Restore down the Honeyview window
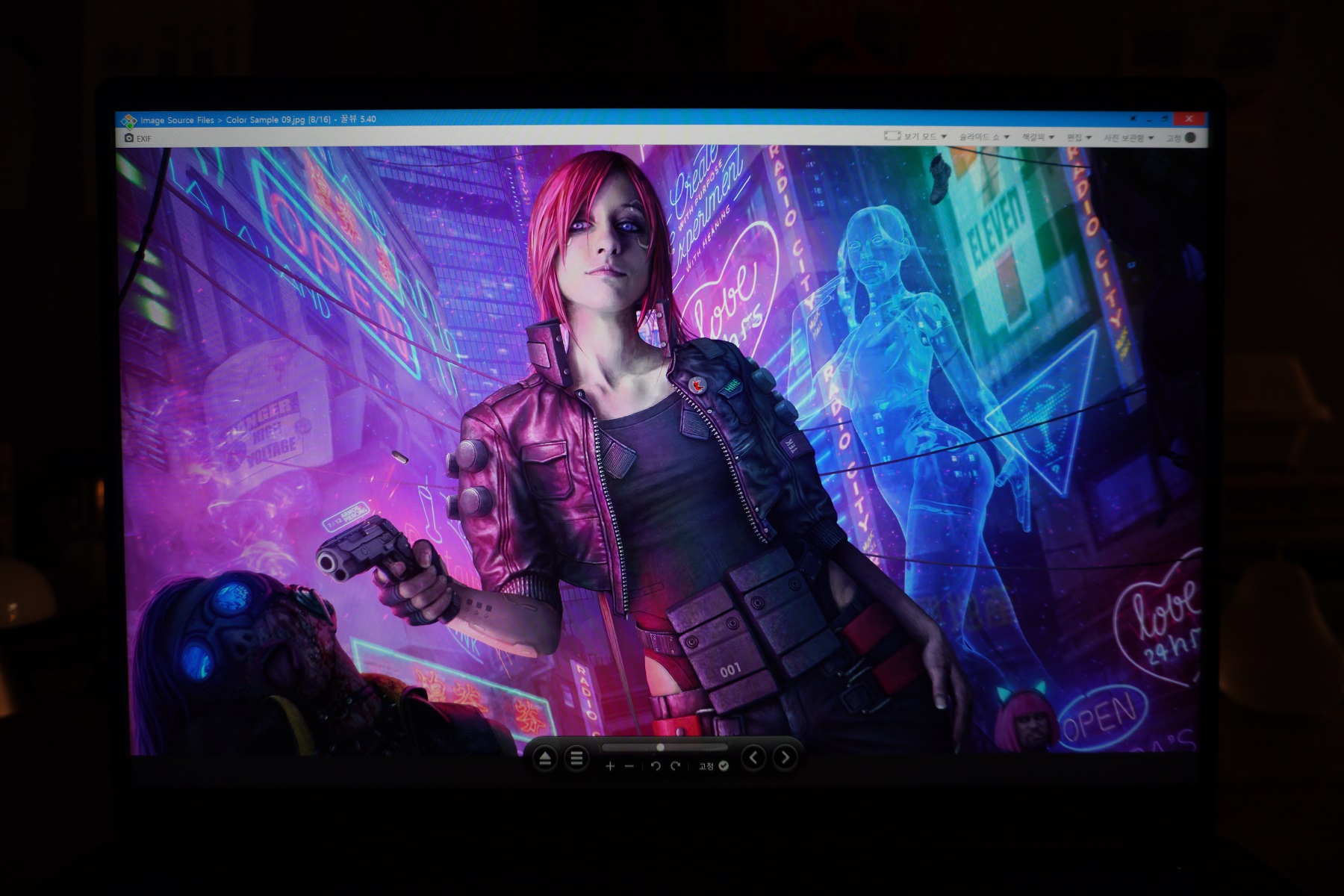 pyautogui.click(x=1166, y=119)
